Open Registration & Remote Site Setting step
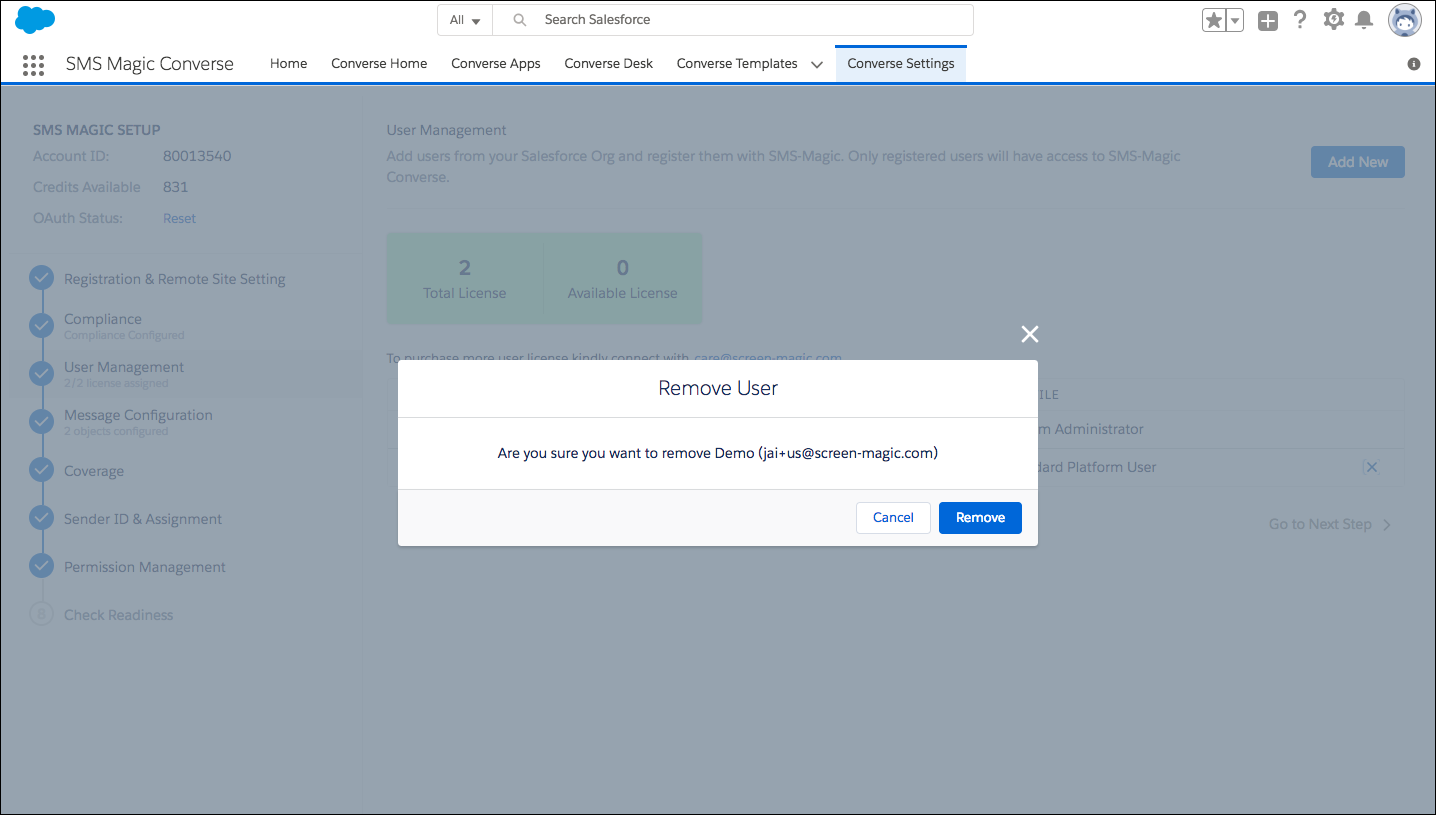 pyautogui.click(x=174, y=279)
